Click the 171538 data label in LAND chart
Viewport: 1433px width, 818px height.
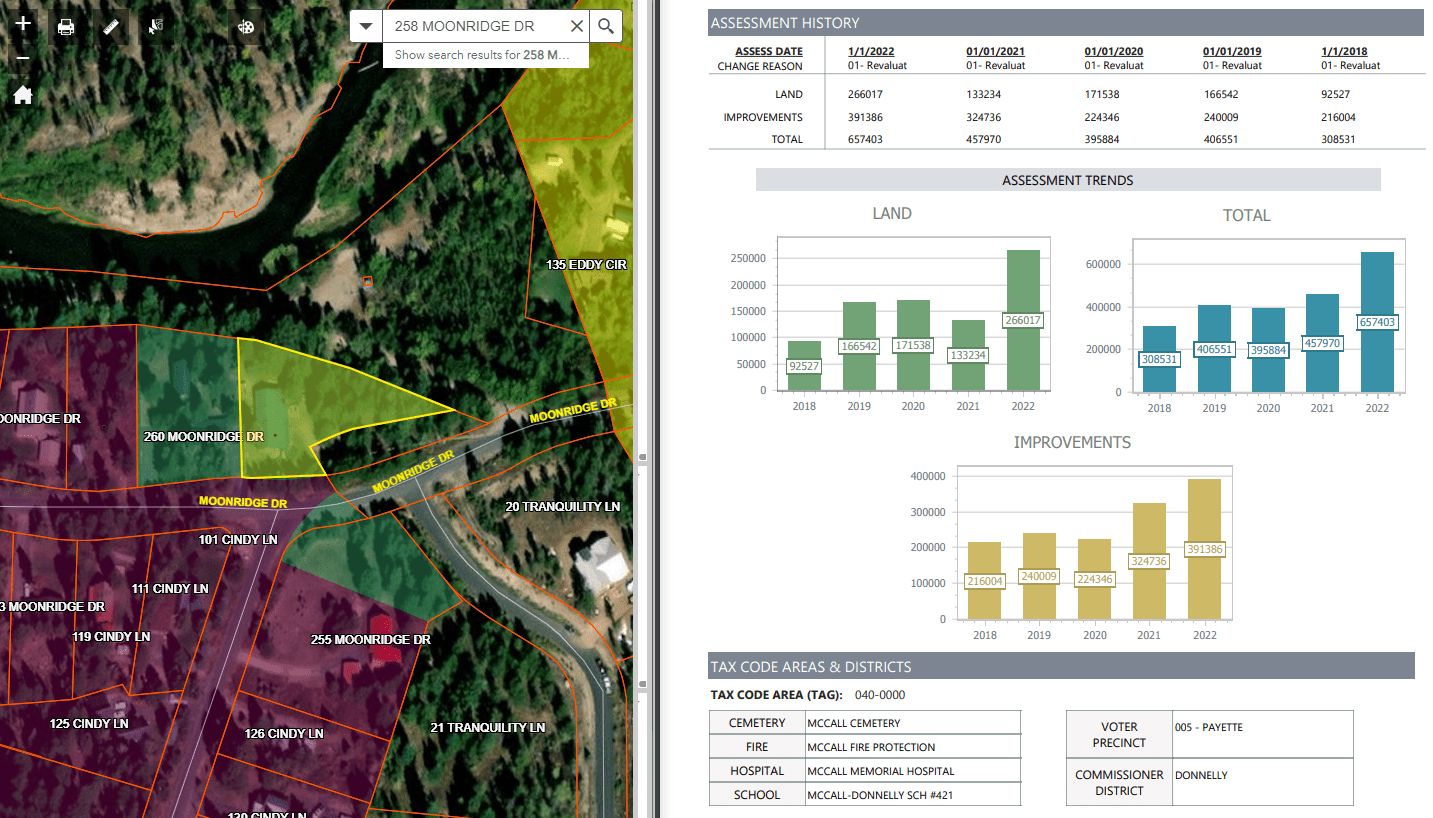pos(913,345)
